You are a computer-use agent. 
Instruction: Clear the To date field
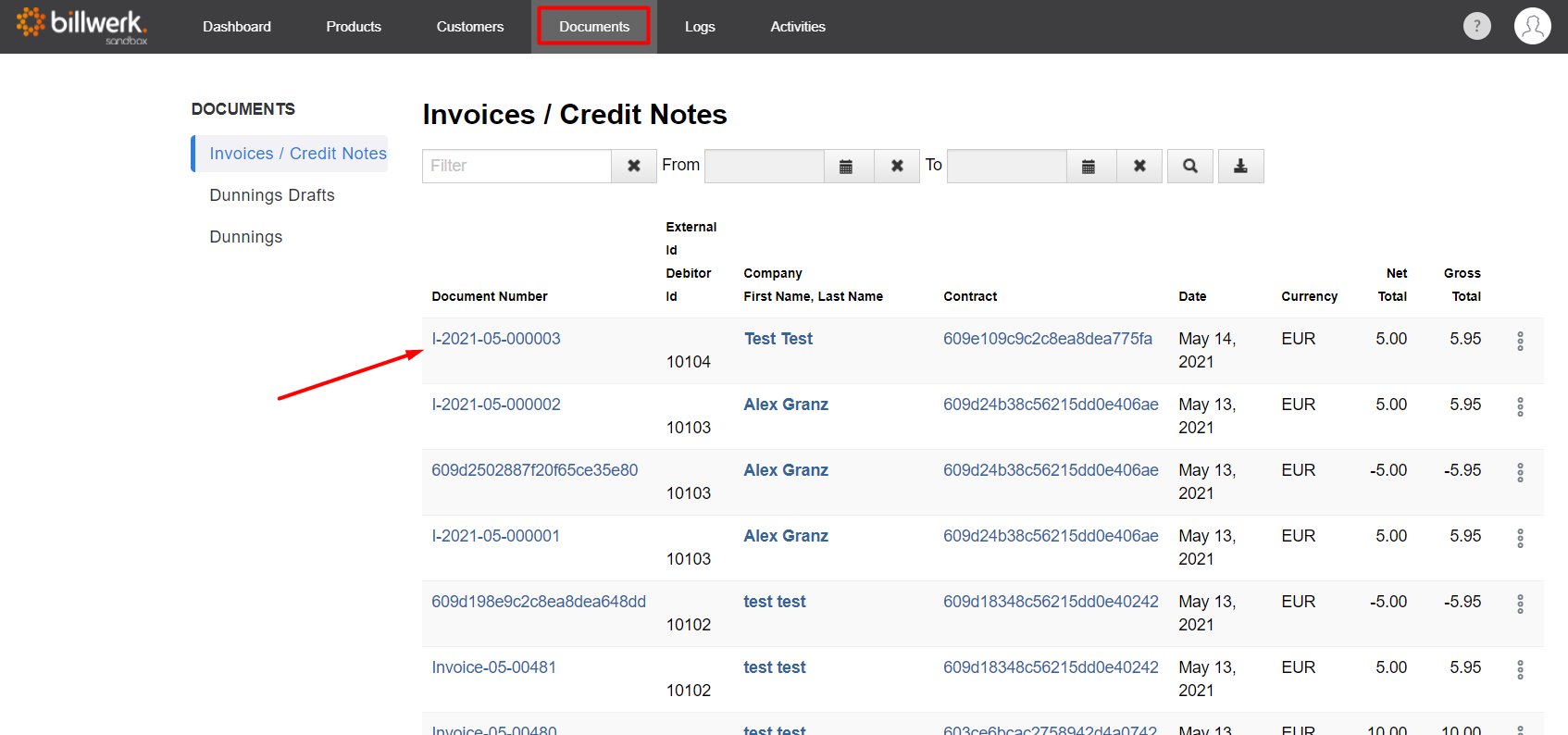[1139, 166]
